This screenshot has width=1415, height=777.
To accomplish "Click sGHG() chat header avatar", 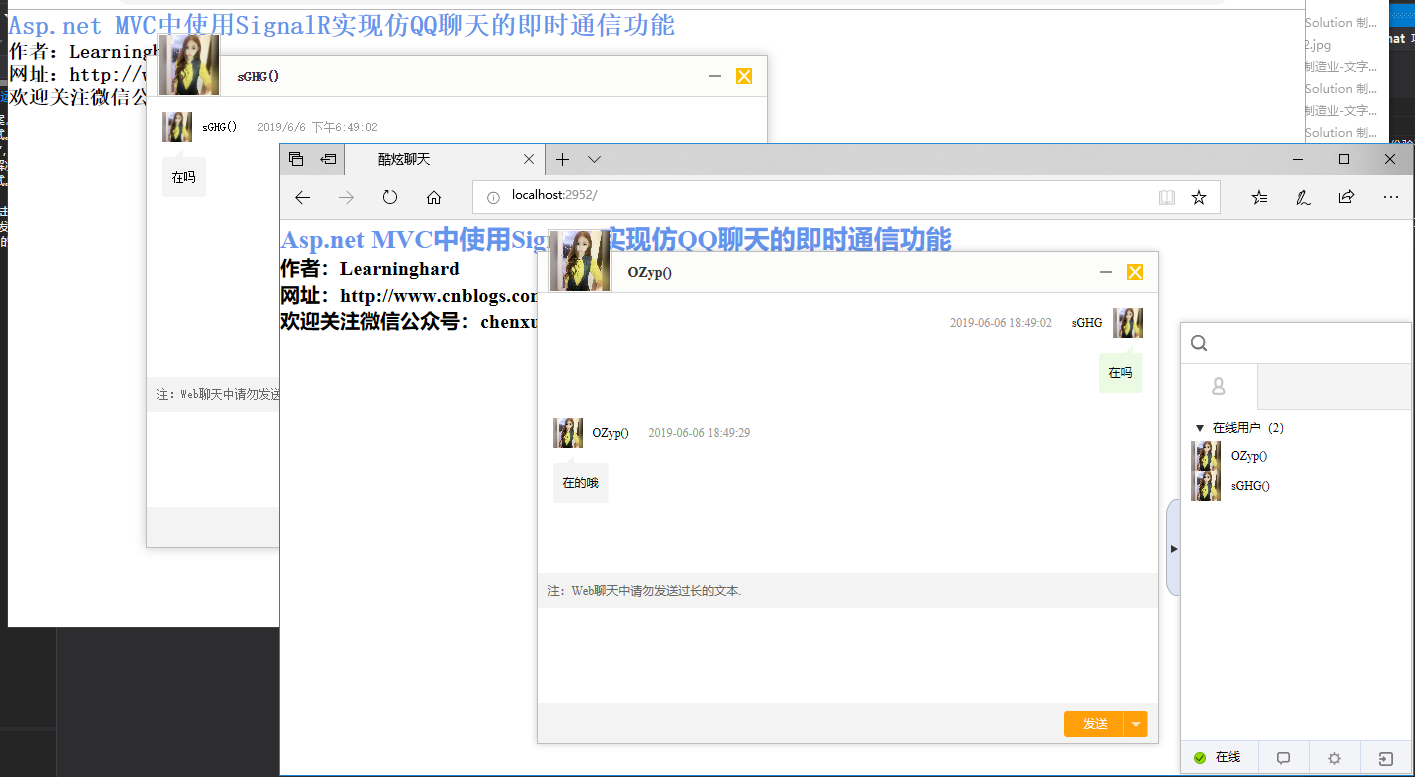I will [x=189, y=65].
